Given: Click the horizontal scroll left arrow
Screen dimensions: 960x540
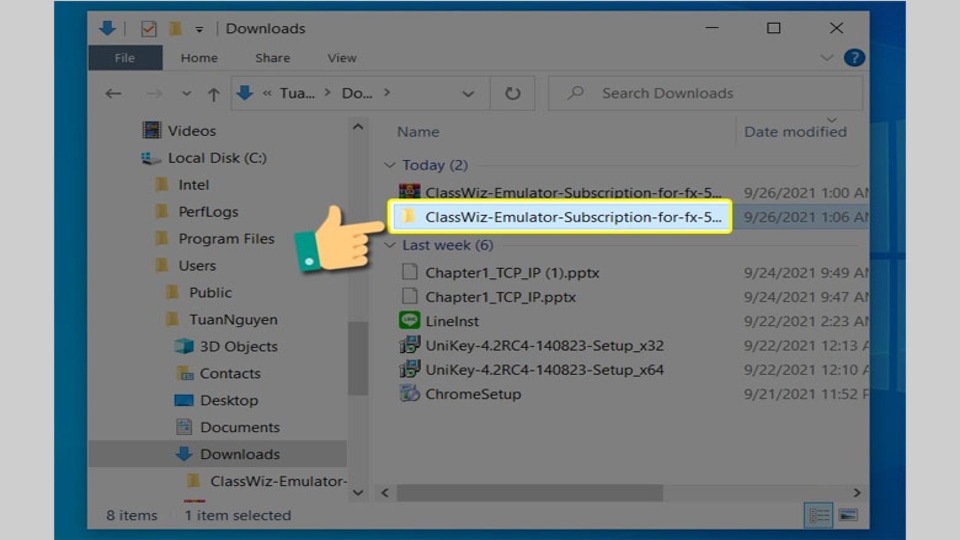Looking at the screenshot, I should click(384, 492).
